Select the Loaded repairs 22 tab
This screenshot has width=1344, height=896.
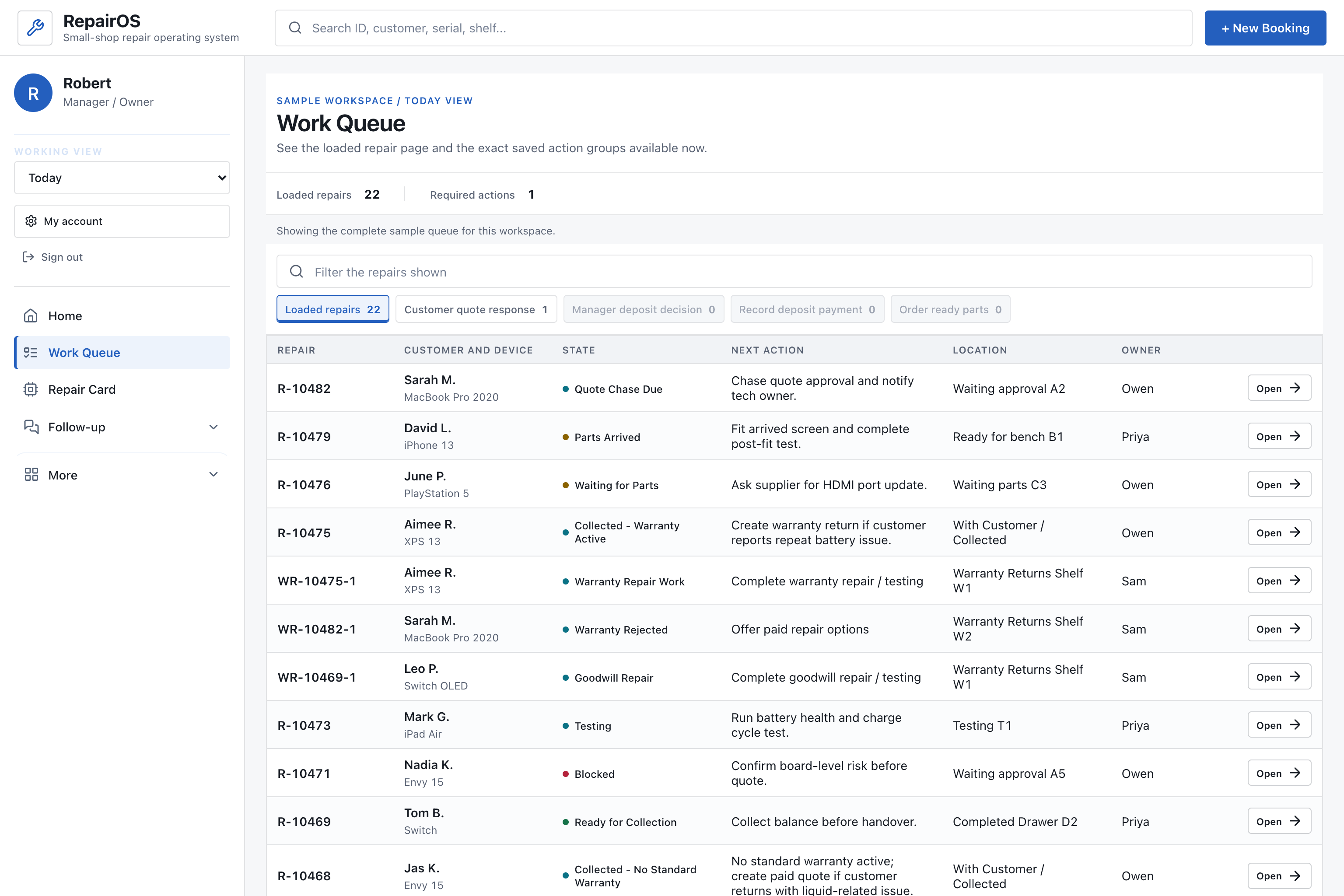[332, 309]
